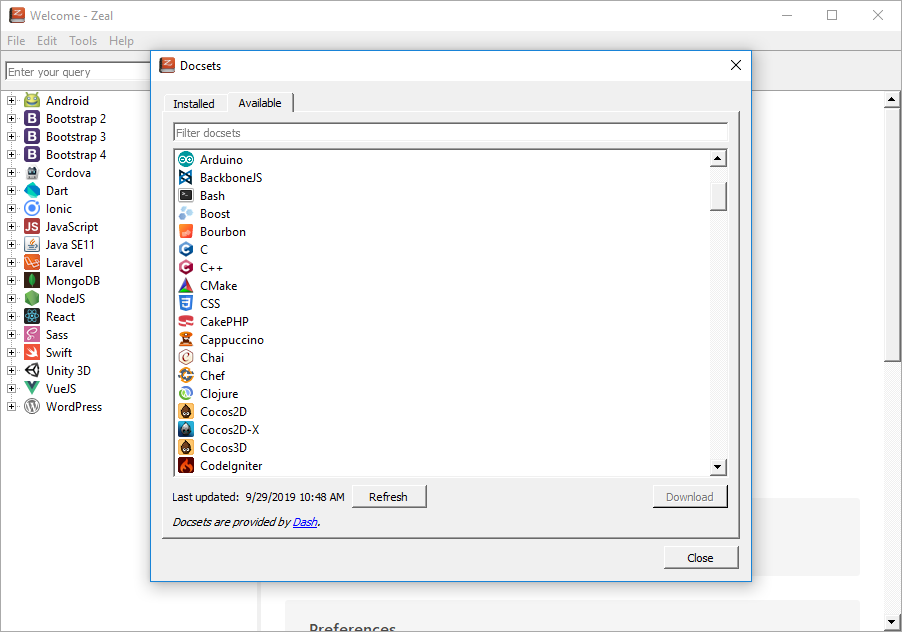Select the C docset row

click(x=442, y=249)
